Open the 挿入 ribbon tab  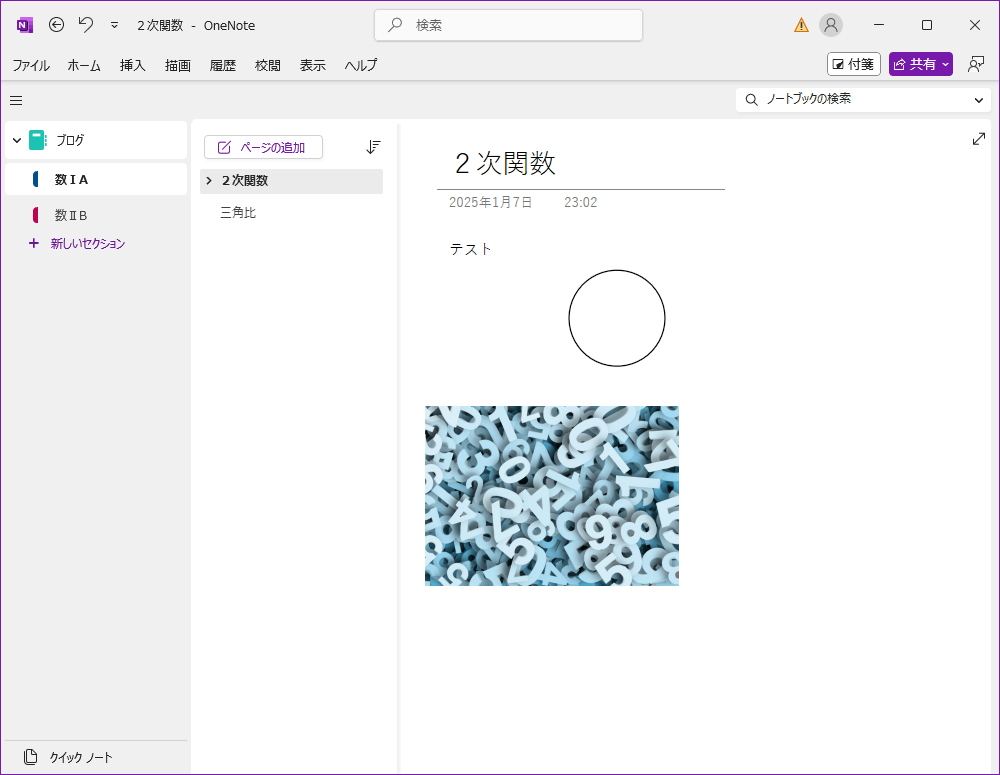coord(133,65)
